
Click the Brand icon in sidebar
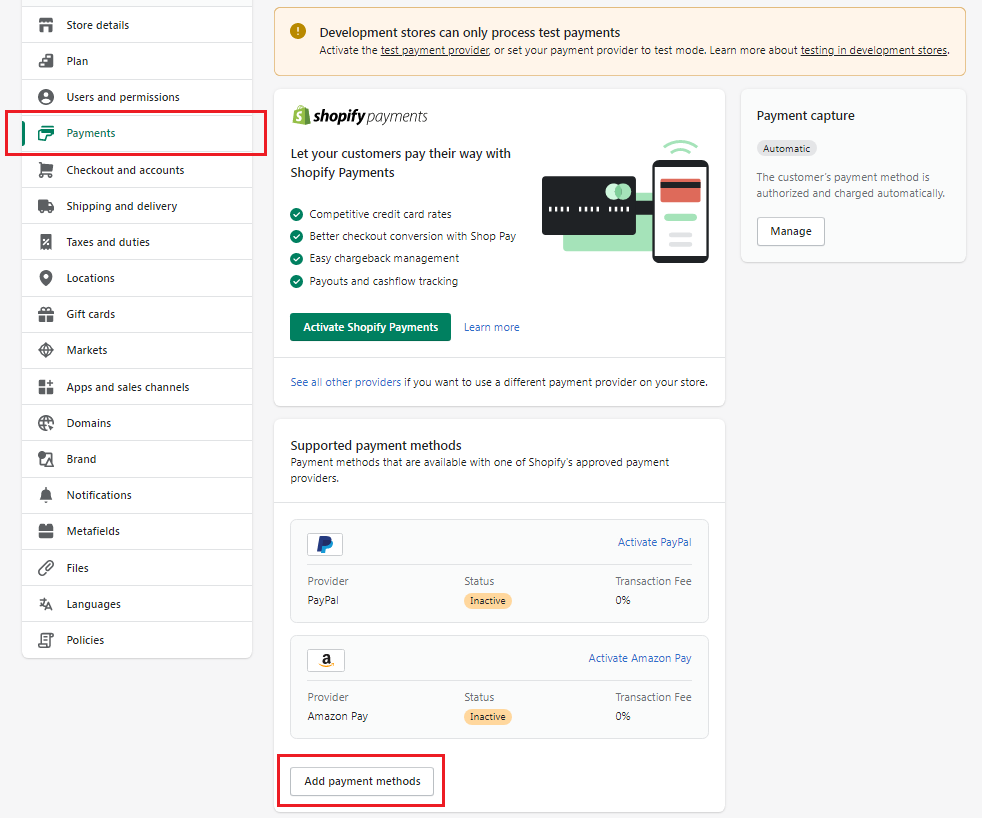(x=46, y=459)
